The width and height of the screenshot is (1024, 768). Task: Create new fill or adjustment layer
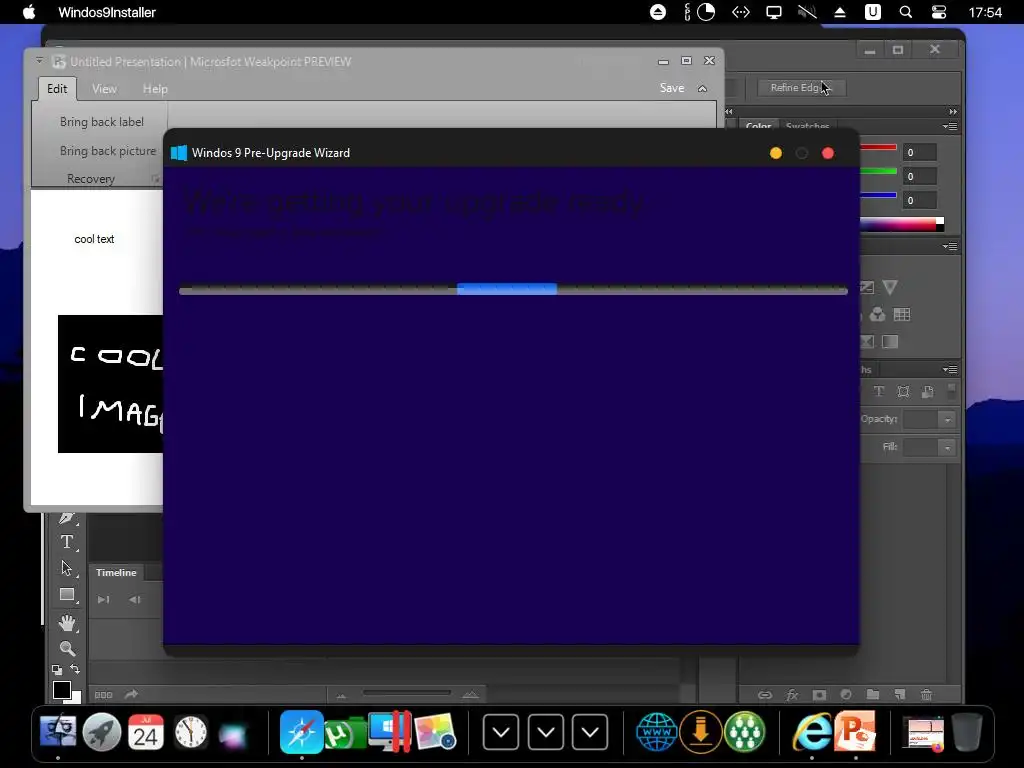point(846,695)
